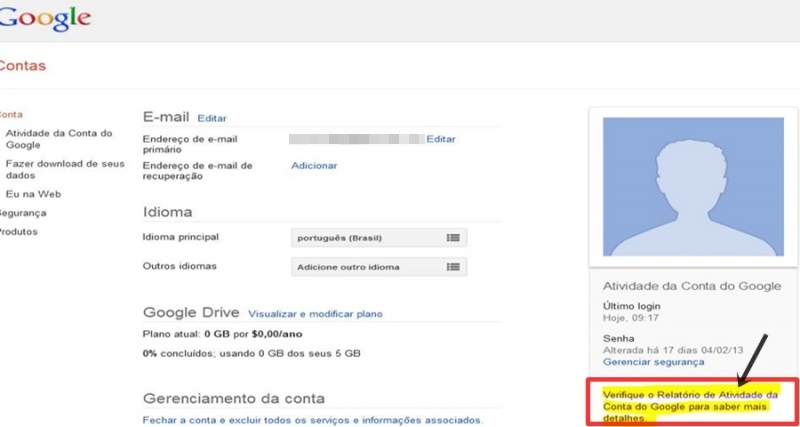Click Fechar a conta e excluir todos os serviços
The width and height of the screenshot is (800, 427).
[x=312, y=420]
